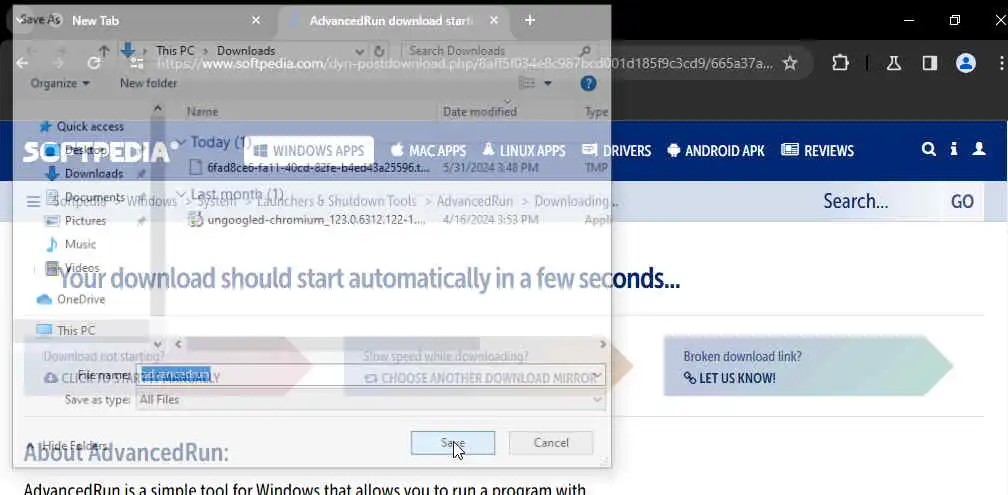This screenshot has height=495, width=1008.
Task: Click the file list horizontal scrollbar
Action: (x=332, y=344)
